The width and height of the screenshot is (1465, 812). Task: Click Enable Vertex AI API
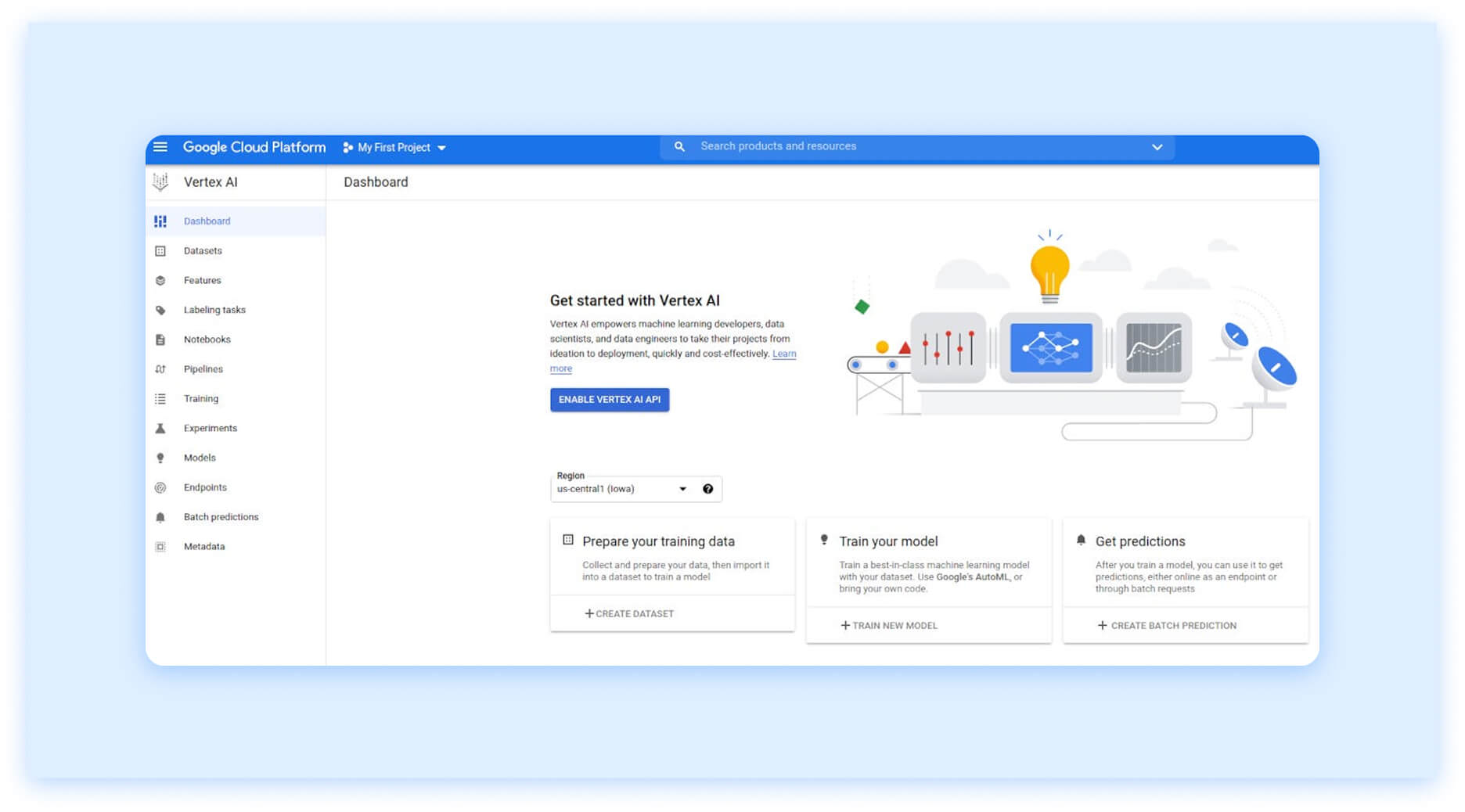coord(609,399)
